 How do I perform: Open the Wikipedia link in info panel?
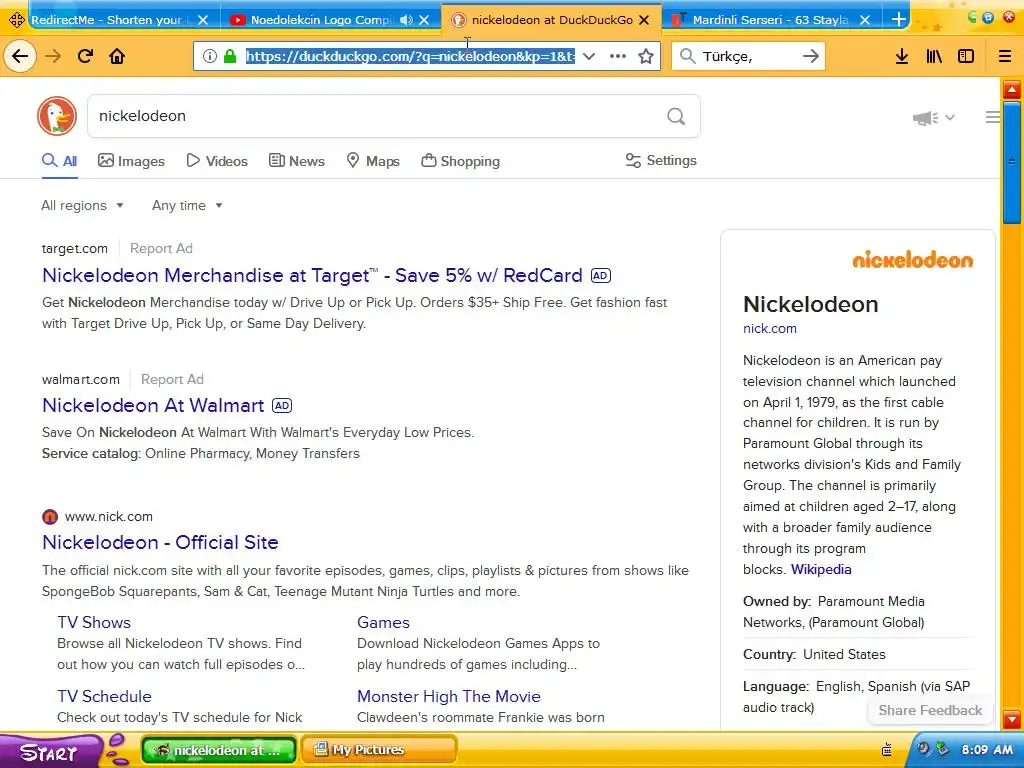821,569
